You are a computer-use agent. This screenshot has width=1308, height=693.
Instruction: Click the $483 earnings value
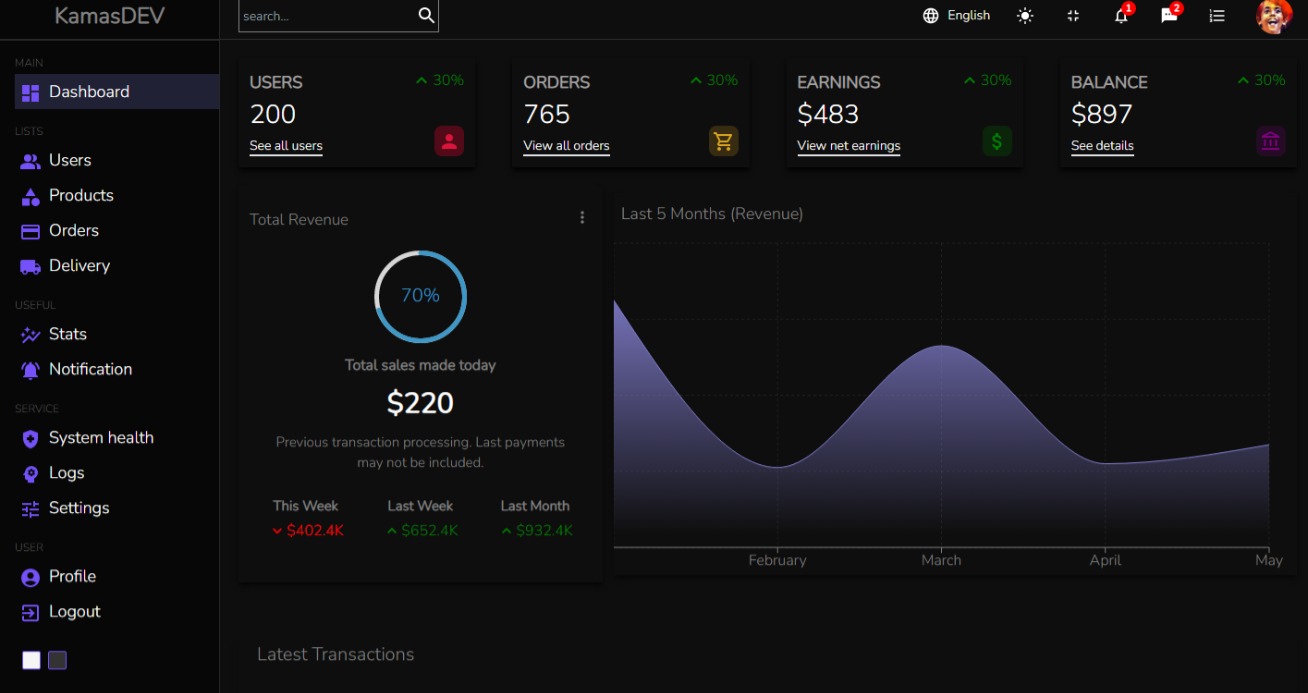tap(828, 115)
